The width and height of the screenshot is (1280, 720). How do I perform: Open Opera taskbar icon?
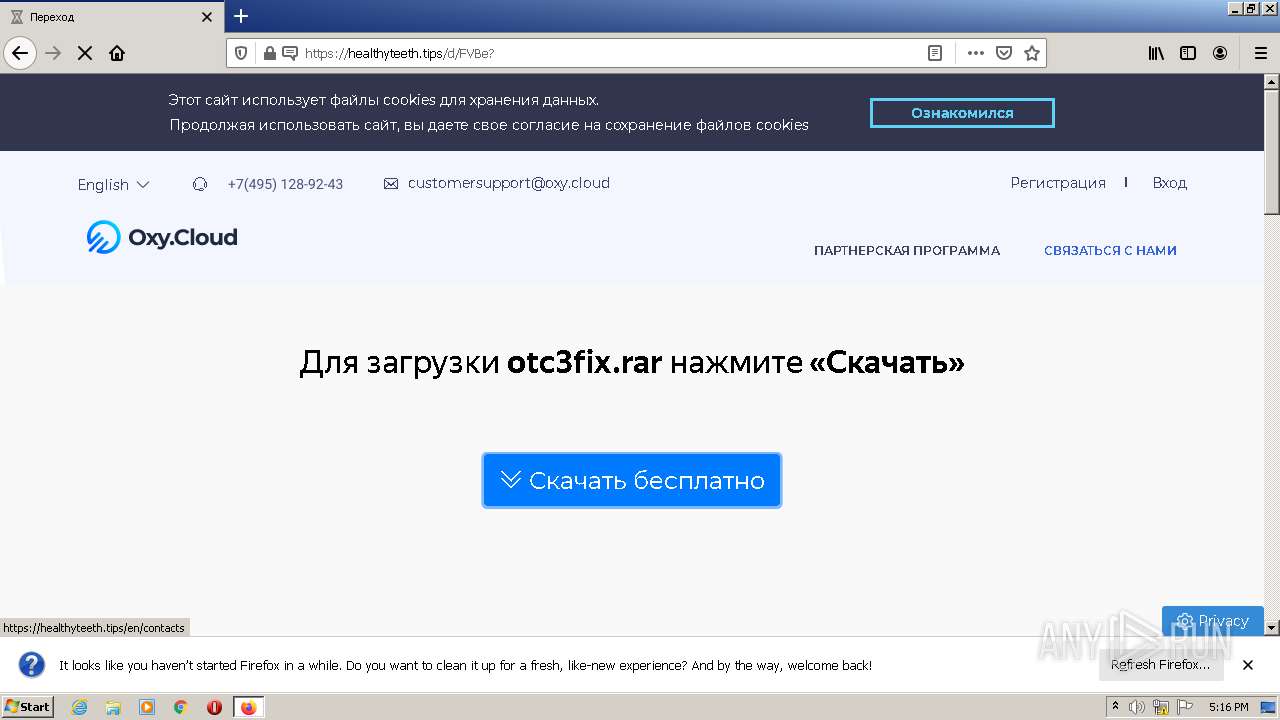214,707
